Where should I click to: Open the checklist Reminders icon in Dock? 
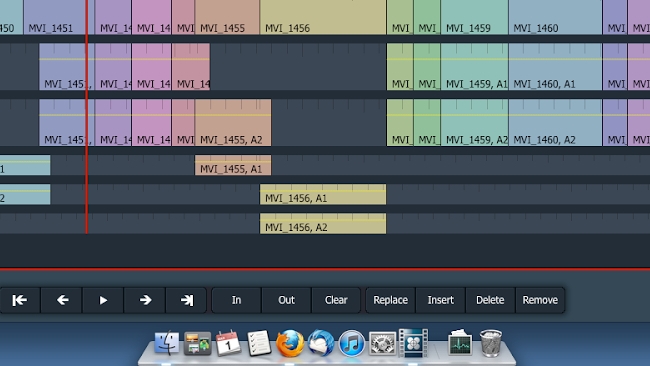pyautogui.click(x=259, y=343)
